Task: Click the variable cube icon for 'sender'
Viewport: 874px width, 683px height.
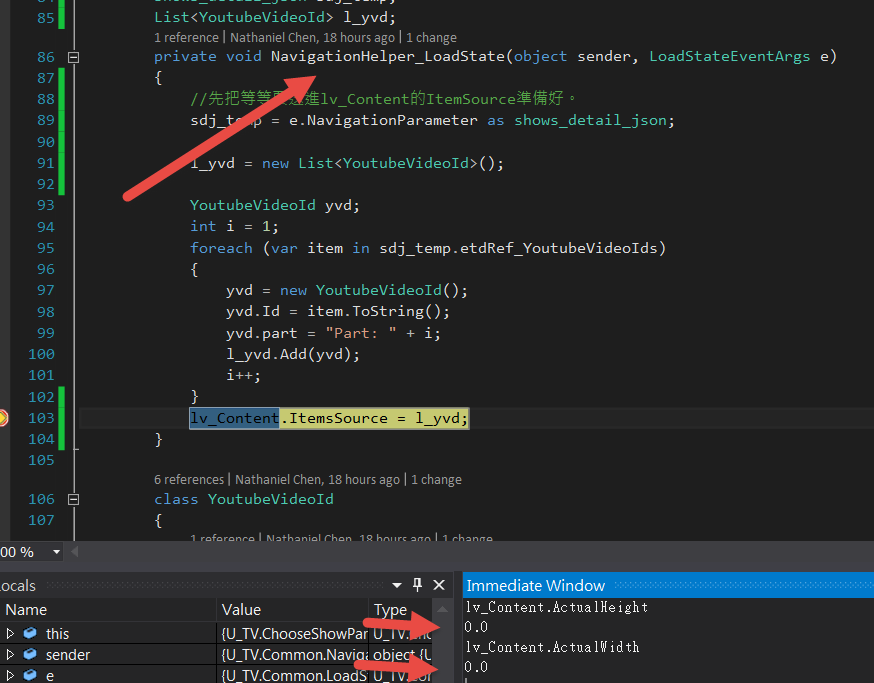Action: tap(30, 654)
